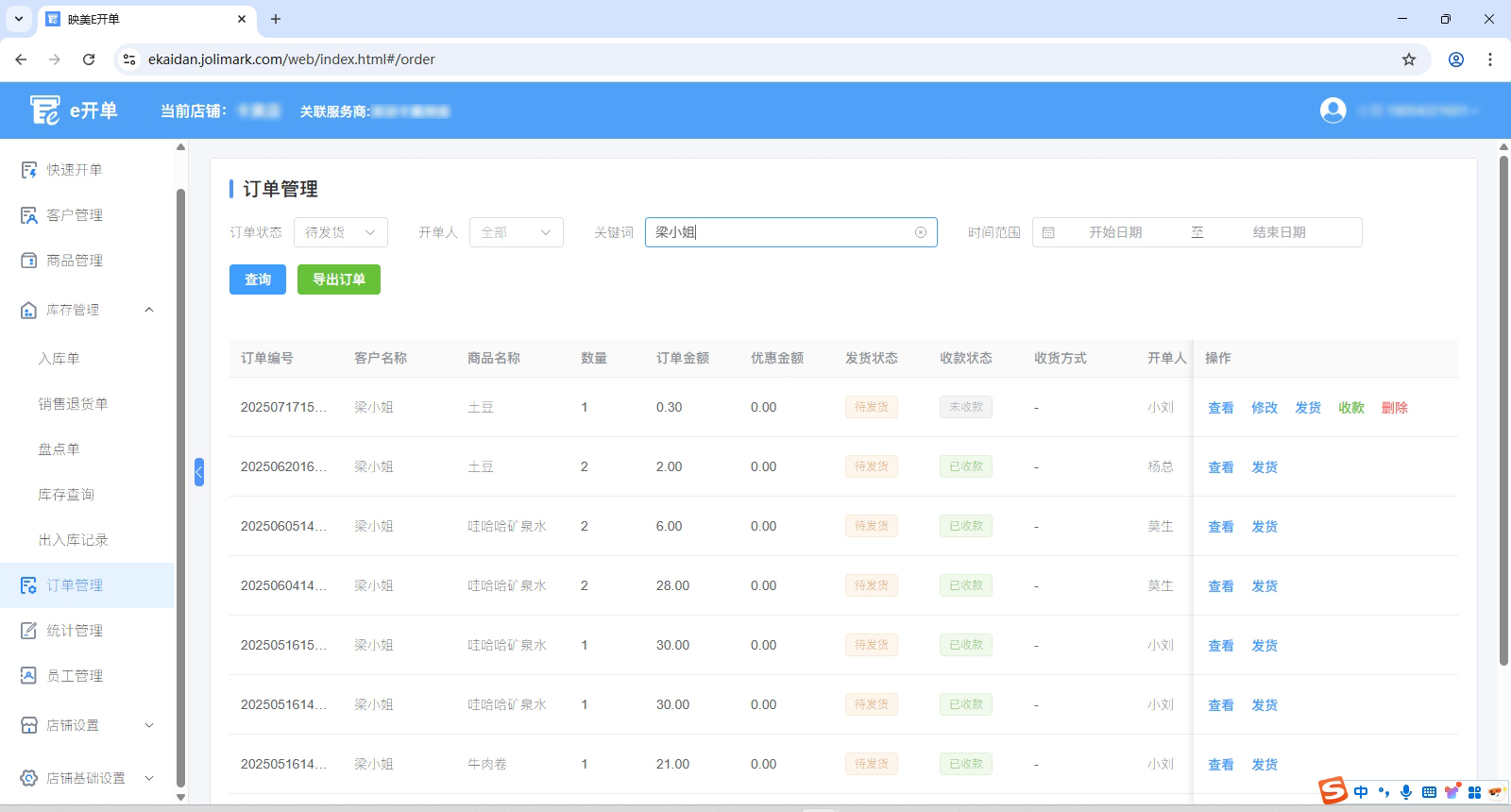Click the 快速开单 sidebar icon
The image size is (1511, 812).
[x=29, y=170]
